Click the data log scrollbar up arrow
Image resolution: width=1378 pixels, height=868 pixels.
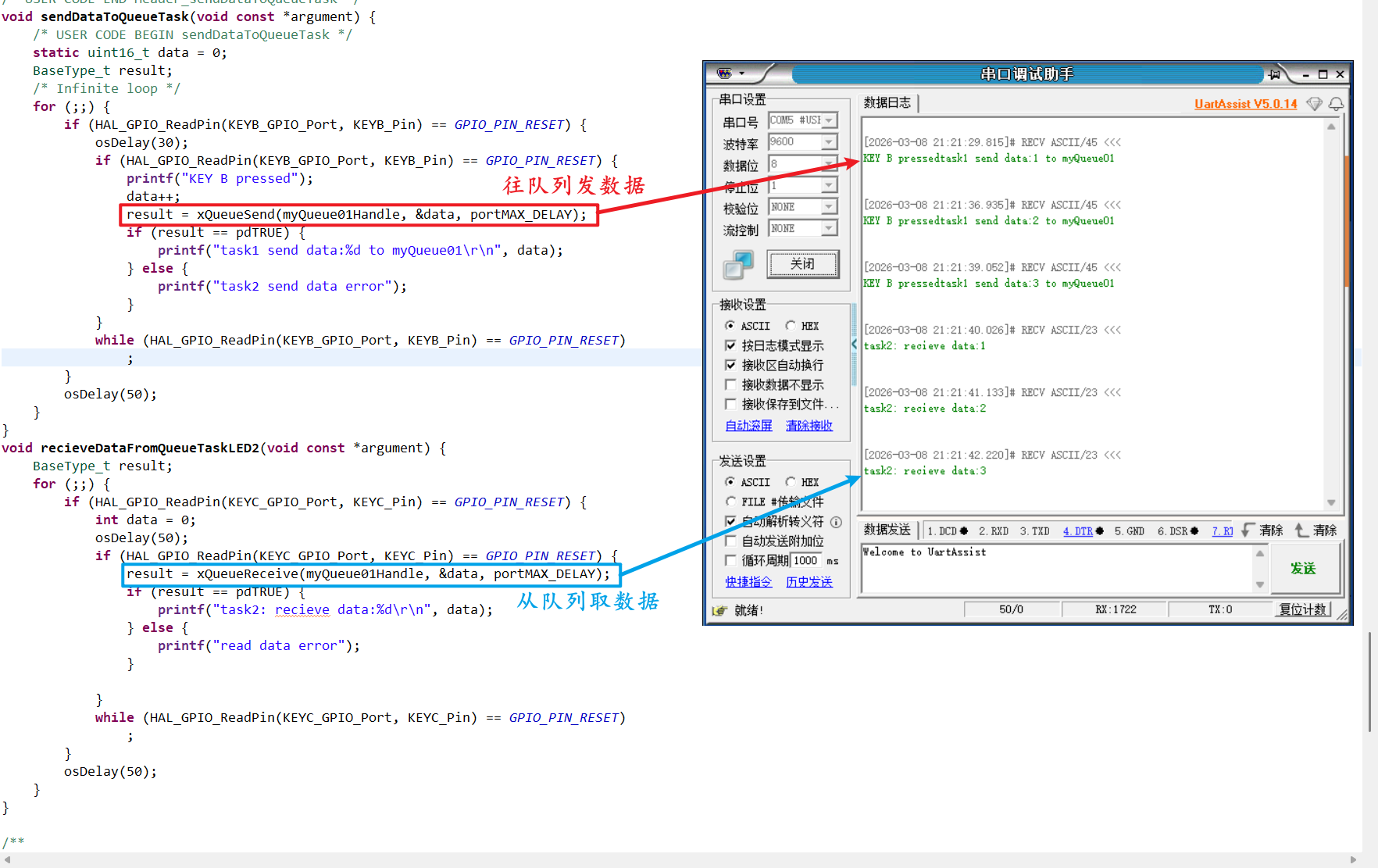[1331, 127]
